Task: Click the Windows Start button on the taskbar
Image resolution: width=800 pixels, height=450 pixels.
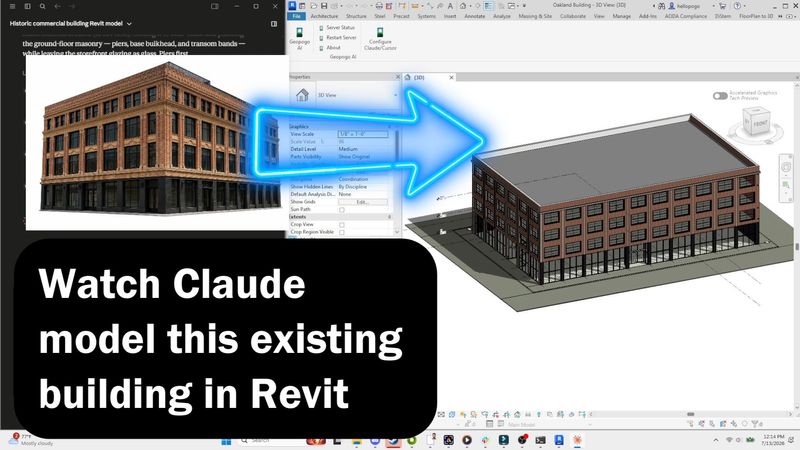Action: coord(226,441)
